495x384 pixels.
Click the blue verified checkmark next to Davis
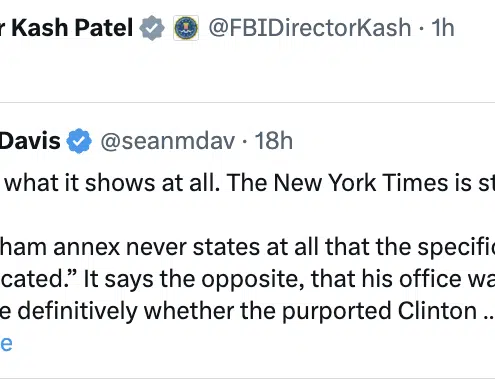click(x=79, y=141)
